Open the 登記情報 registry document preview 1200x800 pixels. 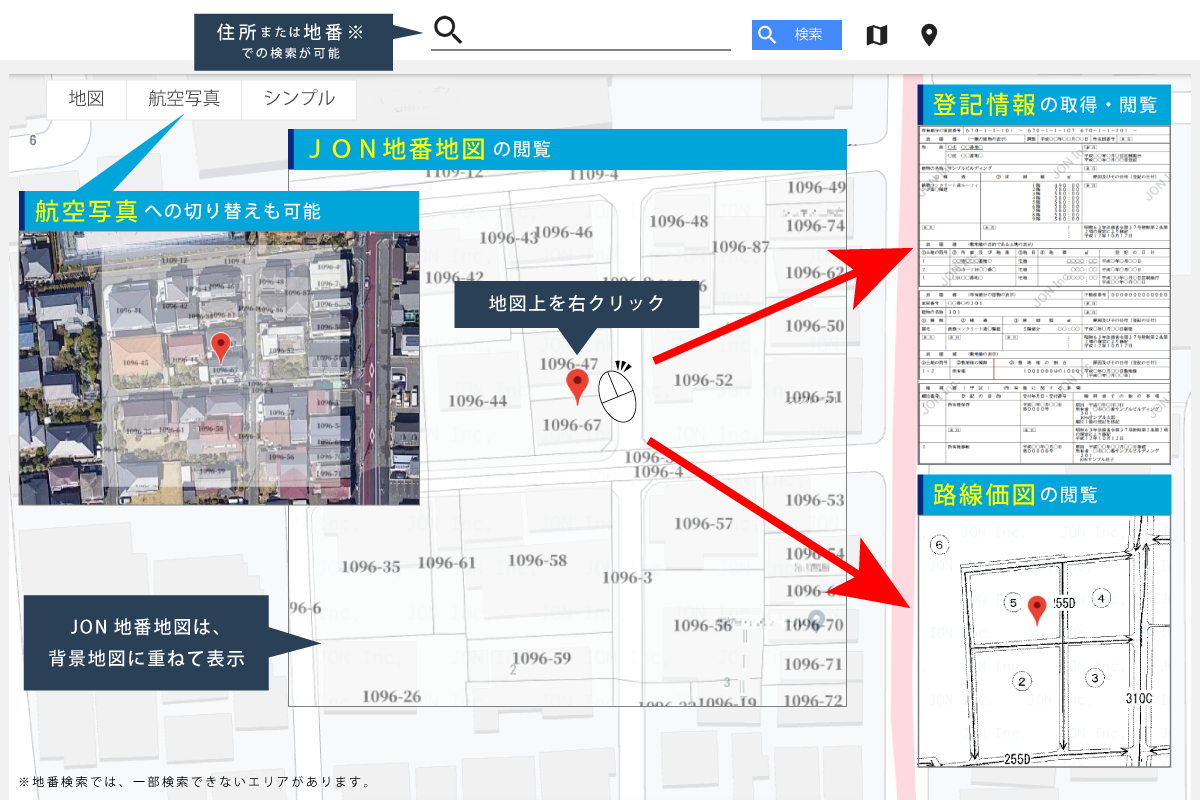[1044, 294]
